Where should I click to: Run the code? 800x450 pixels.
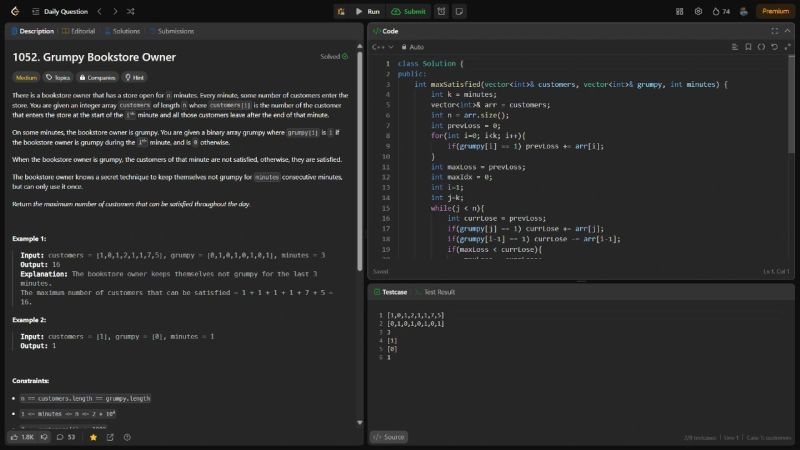click(x=367, y=11)
